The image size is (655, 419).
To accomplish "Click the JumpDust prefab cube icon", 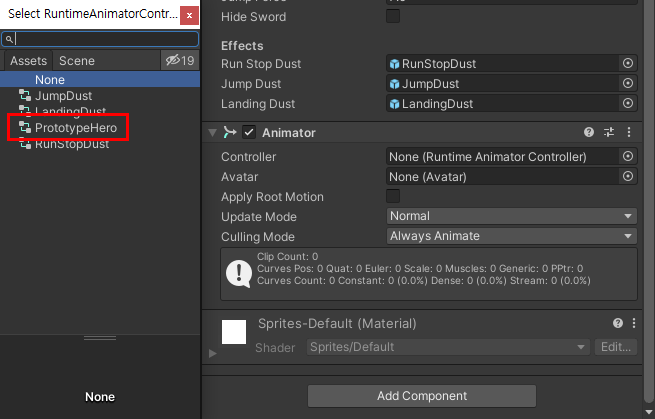I will click(x=394, y=84).
